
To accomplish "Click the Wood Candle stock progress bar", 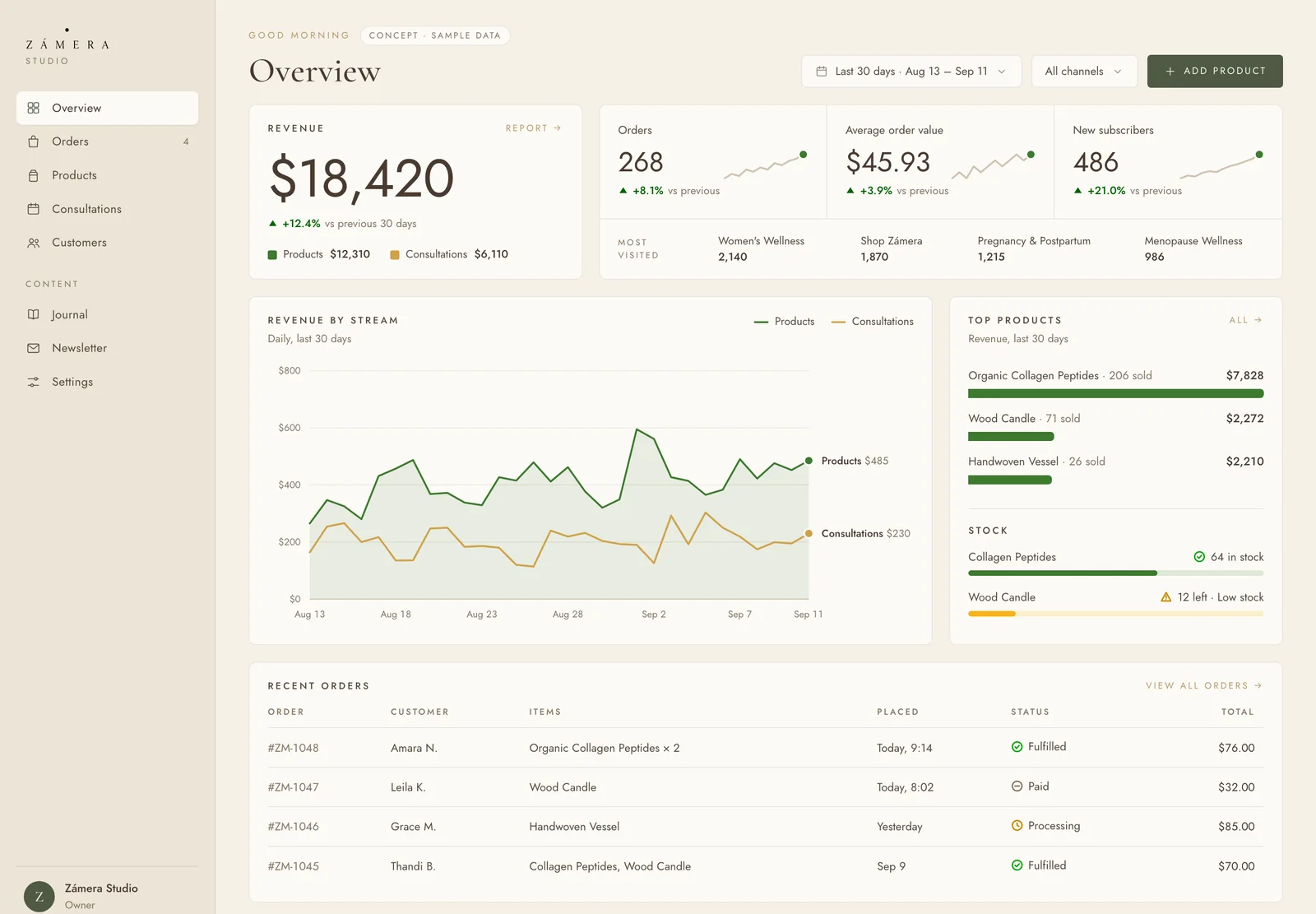I will (x=1116, y=614).
